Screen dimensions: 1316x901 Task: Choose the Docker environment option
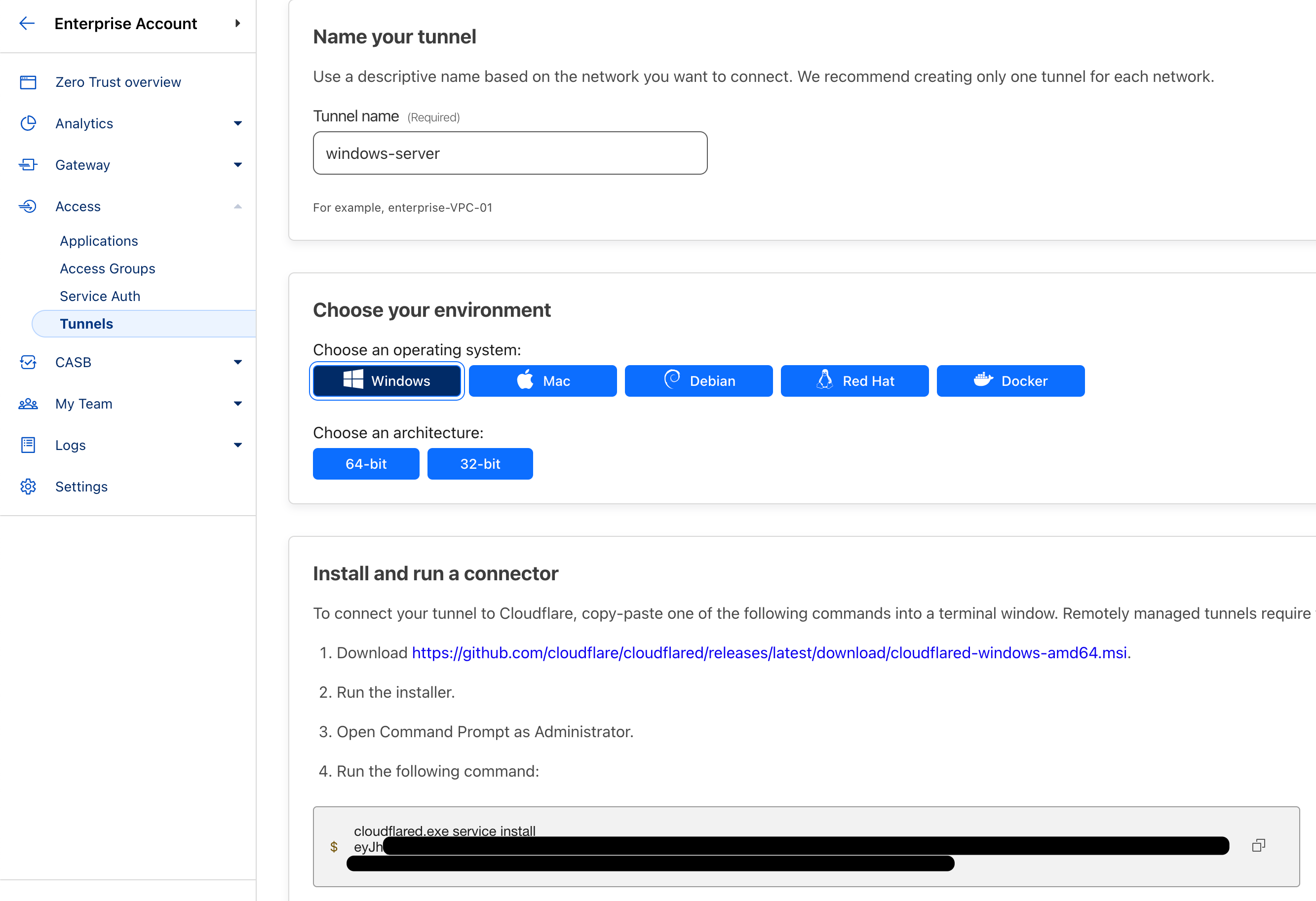[1010, 381]
